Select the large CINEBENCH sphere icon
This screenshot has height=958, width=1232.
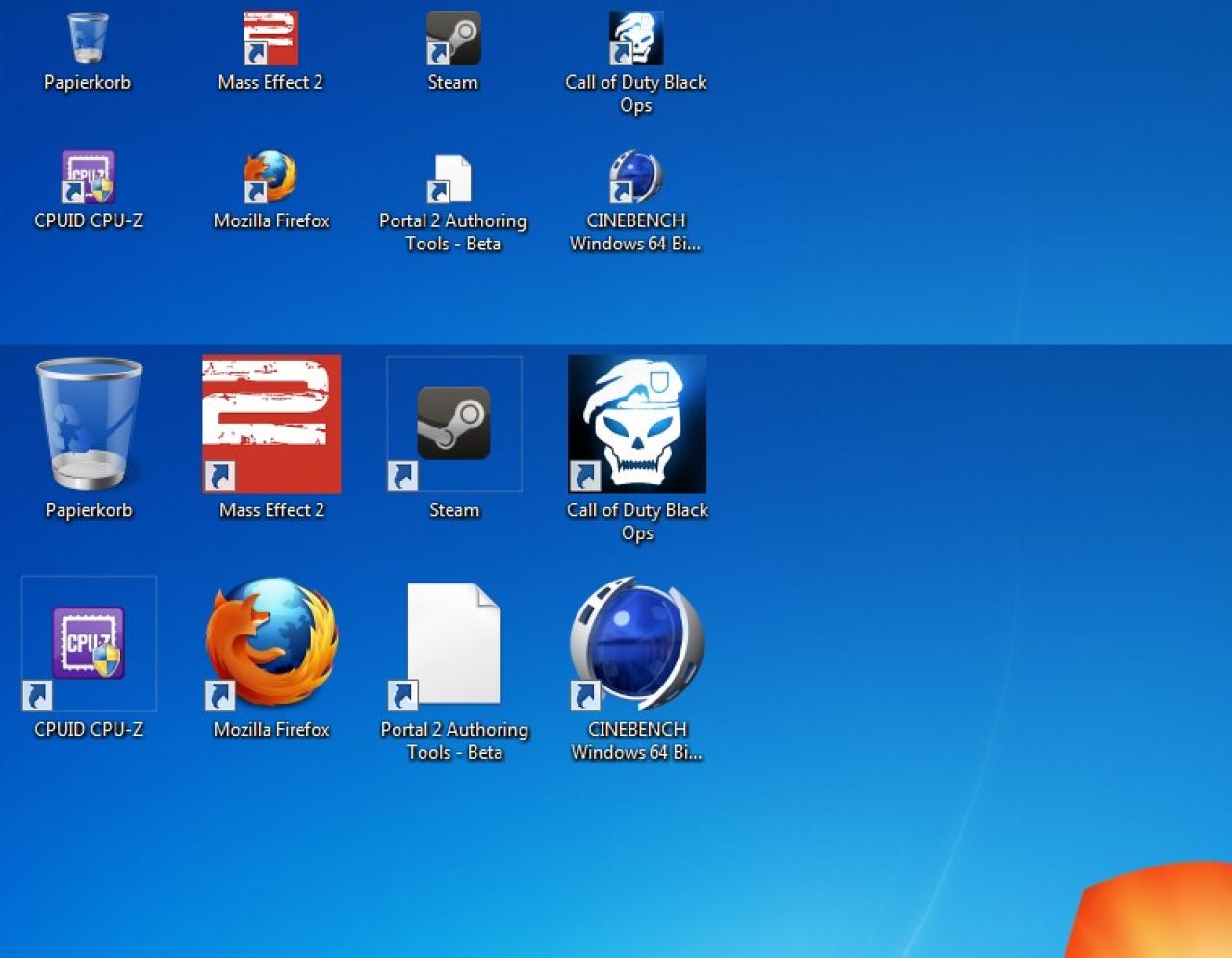click(x=636, y=643)
